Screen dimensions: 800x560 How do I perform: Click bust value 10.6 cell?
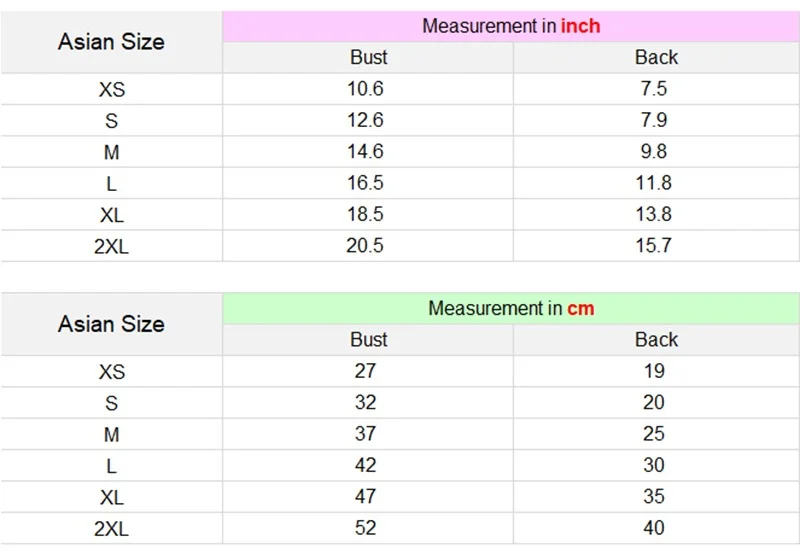click(x=365, y=89)
